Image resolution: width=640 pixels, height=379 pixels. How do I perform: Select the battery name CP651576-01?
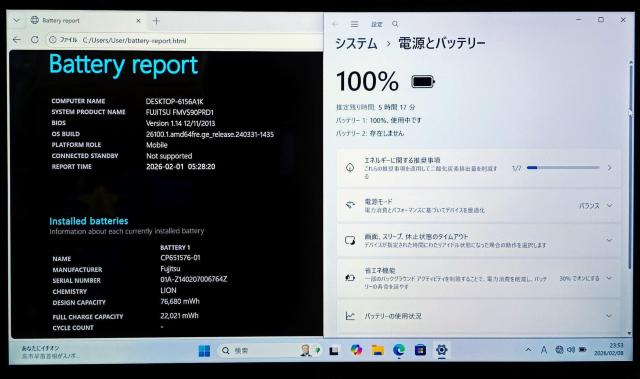(180, 258)
